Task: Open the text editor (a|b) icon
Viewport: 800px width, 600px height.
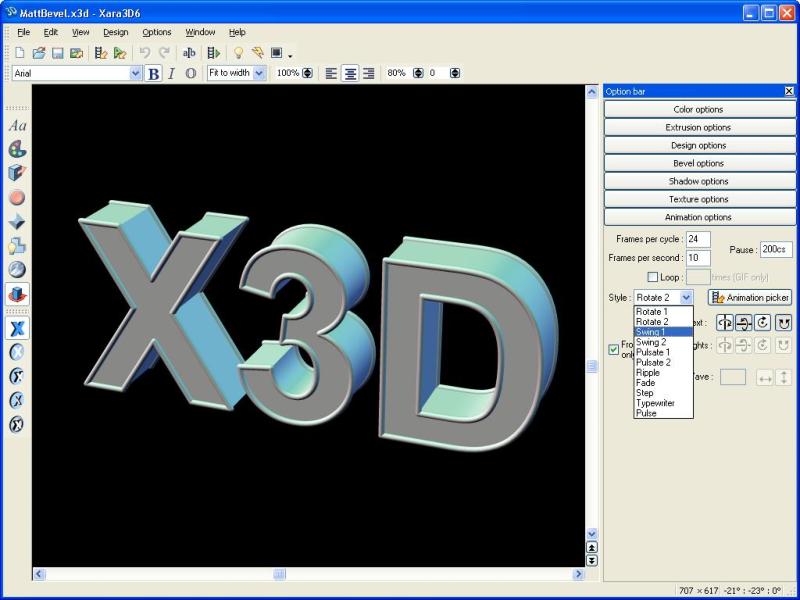Action: point(189,53)
